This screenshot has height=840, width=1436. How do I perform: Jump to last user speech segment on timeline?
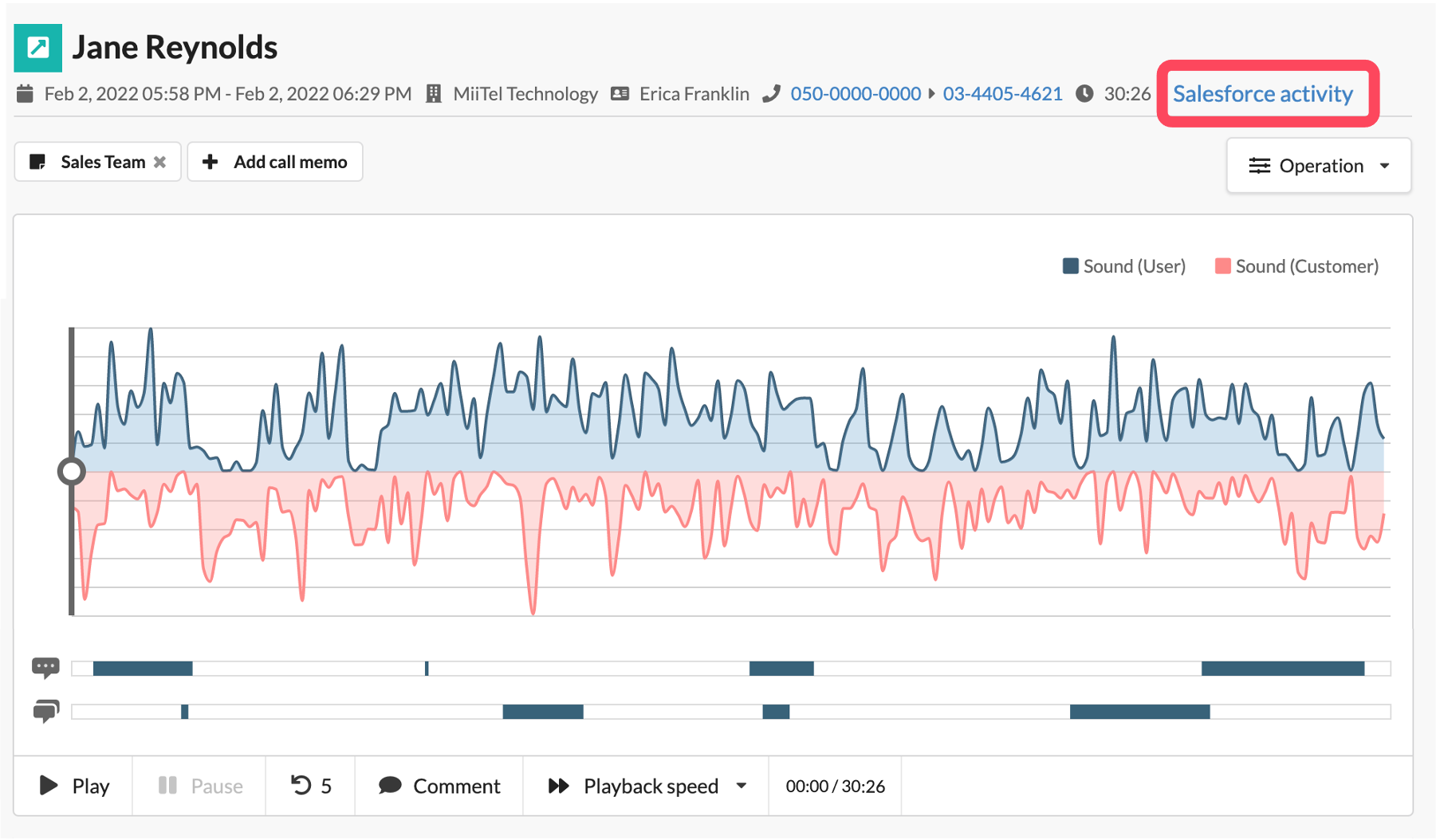click(1283, 669)
